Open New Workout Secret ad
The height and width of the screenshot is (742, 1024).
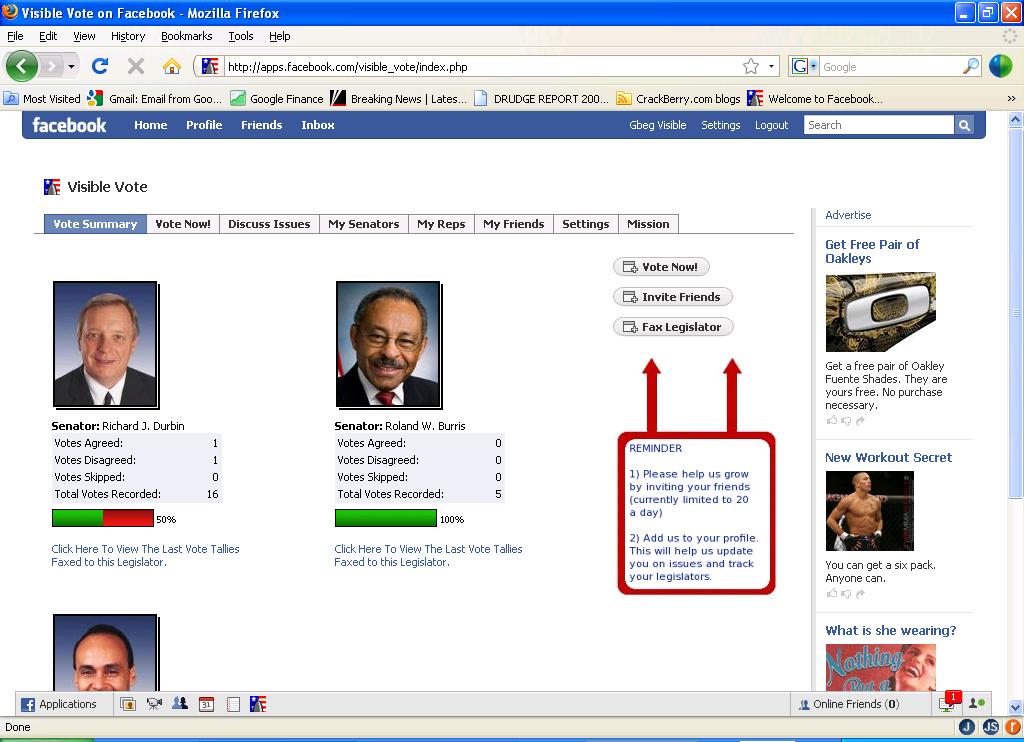[888, 457]
